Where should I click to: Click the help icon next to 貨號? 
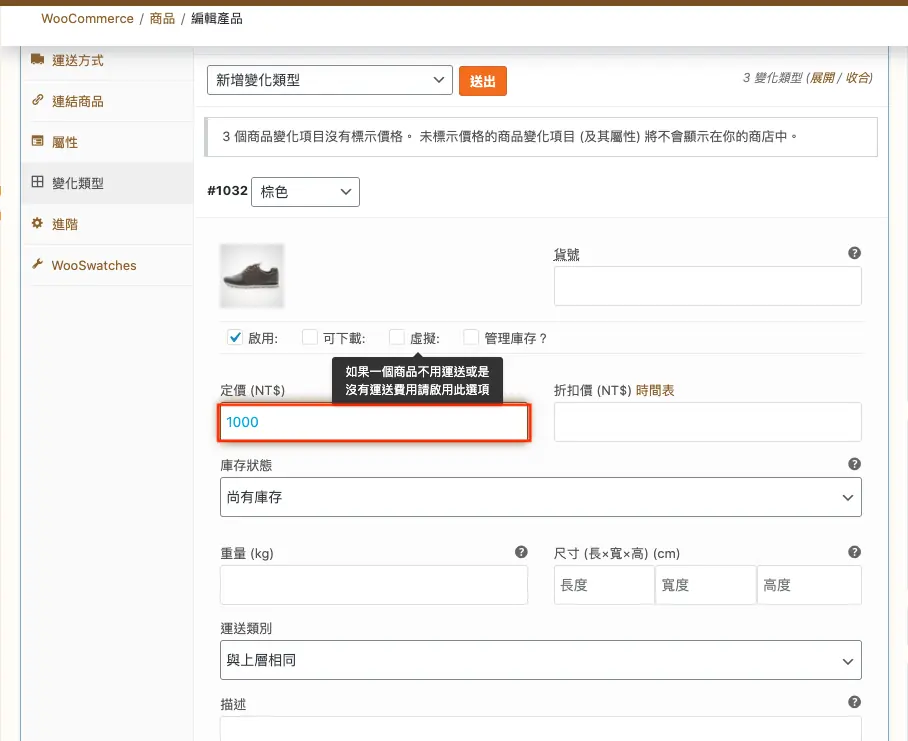pos(854,253)
